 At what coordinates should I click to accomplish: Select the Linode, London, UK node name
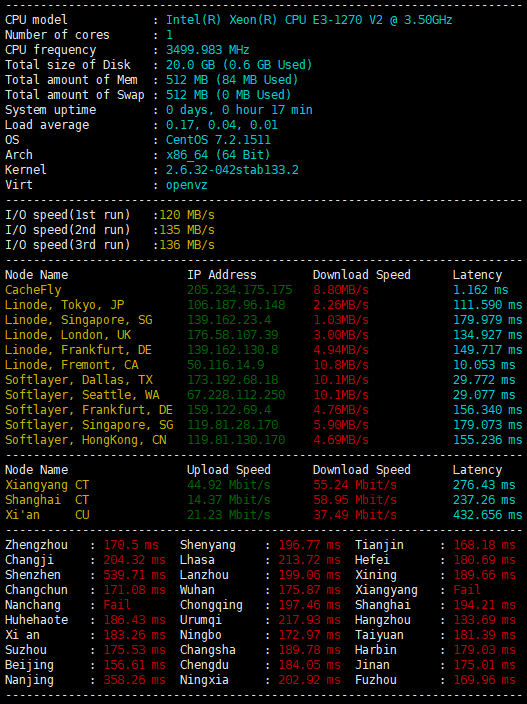tap(68, 335)
